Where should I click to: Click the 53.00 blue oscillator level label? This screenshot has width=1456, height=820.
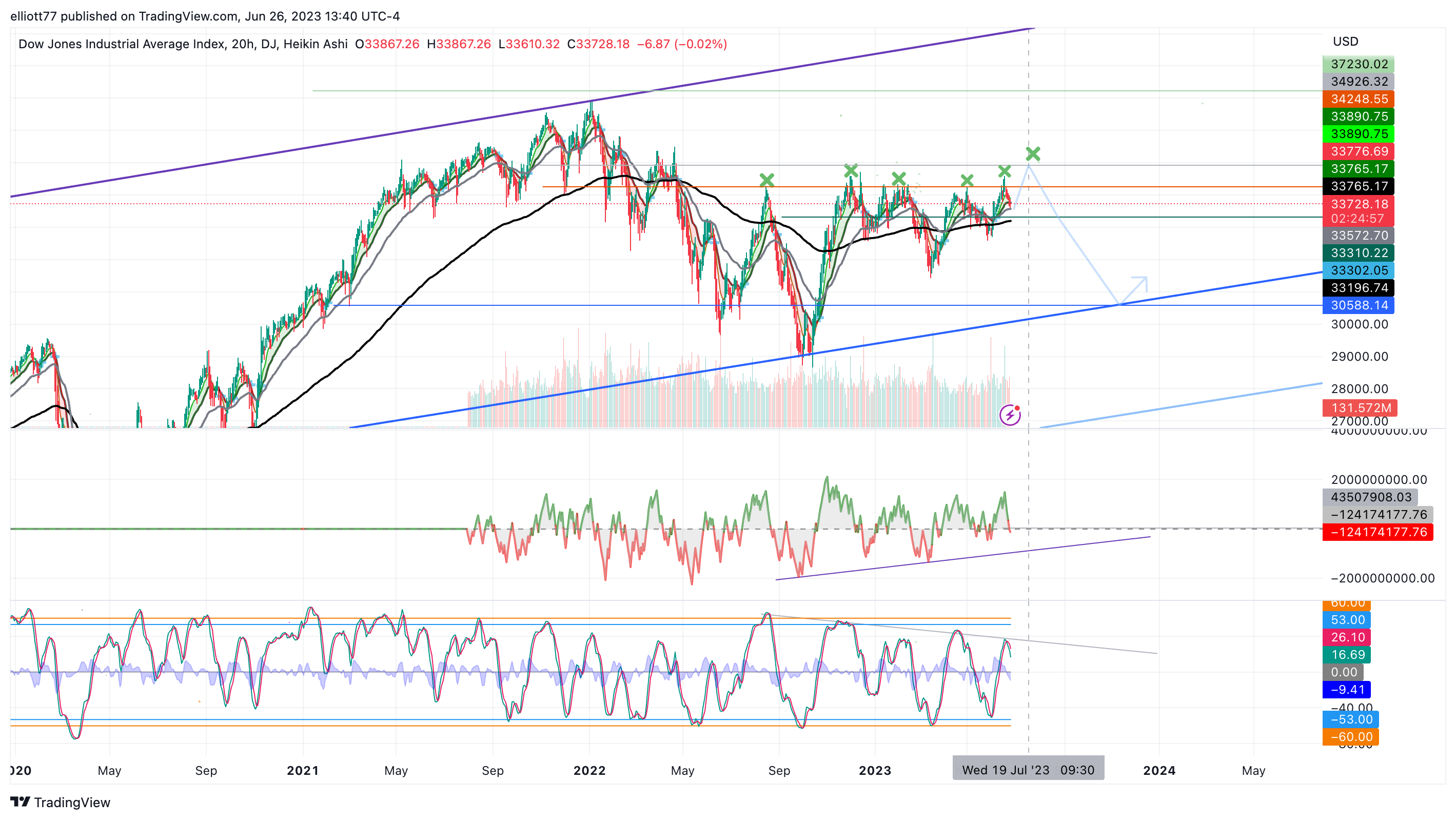click(x=1346, y=620)
